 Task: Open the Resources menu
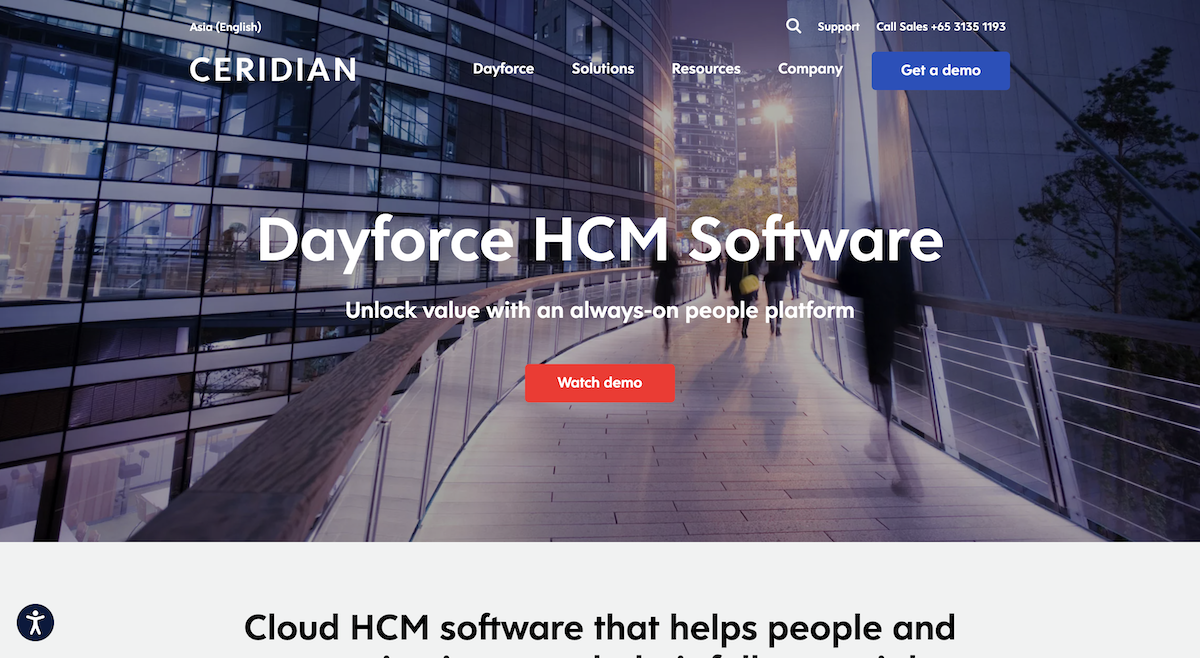tap(706, 69)
